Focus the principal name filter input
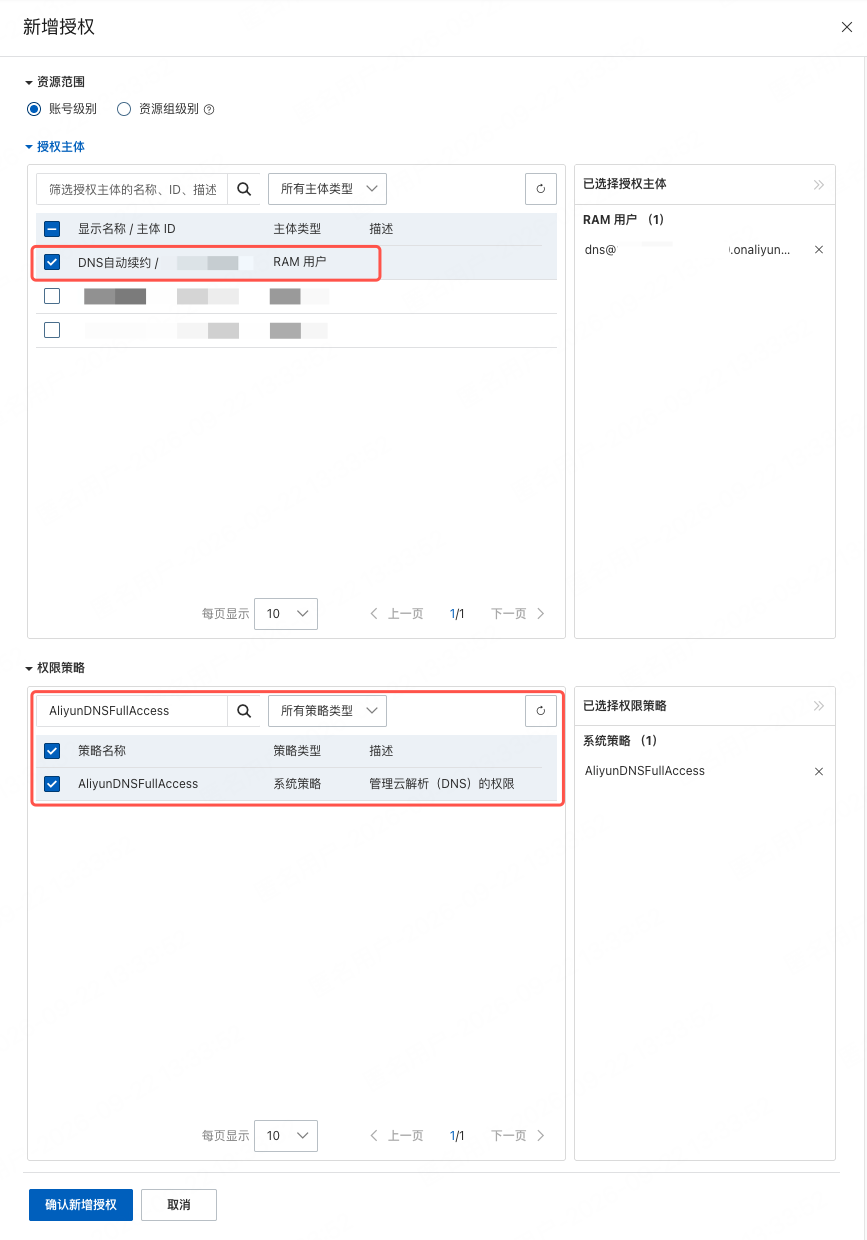Image resolution: width=867 pixels, height=1240 pixels. click(x=133, y=189)
